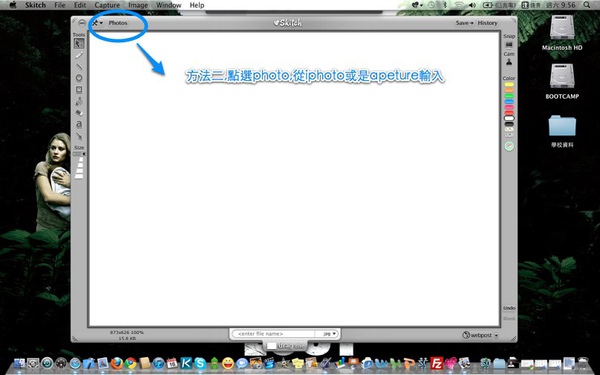Click the Snap screen capture icon
This screenshot has width=600, height=375.
(x=509, y=45)
